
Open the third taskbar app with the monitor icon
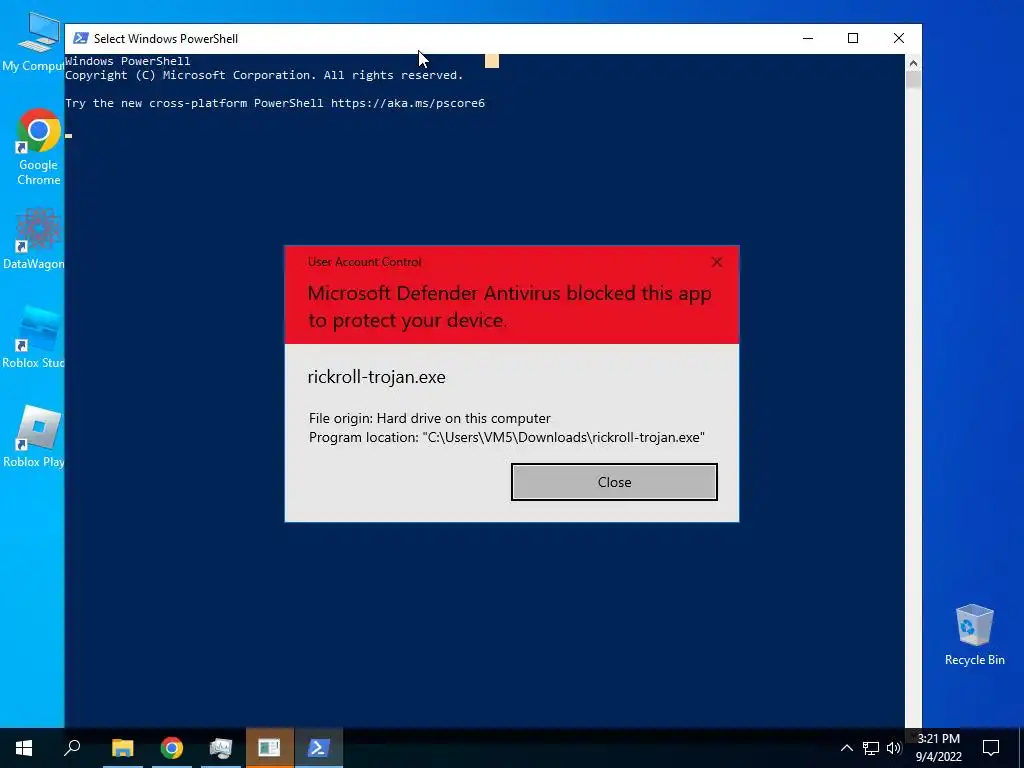(221, 748)
